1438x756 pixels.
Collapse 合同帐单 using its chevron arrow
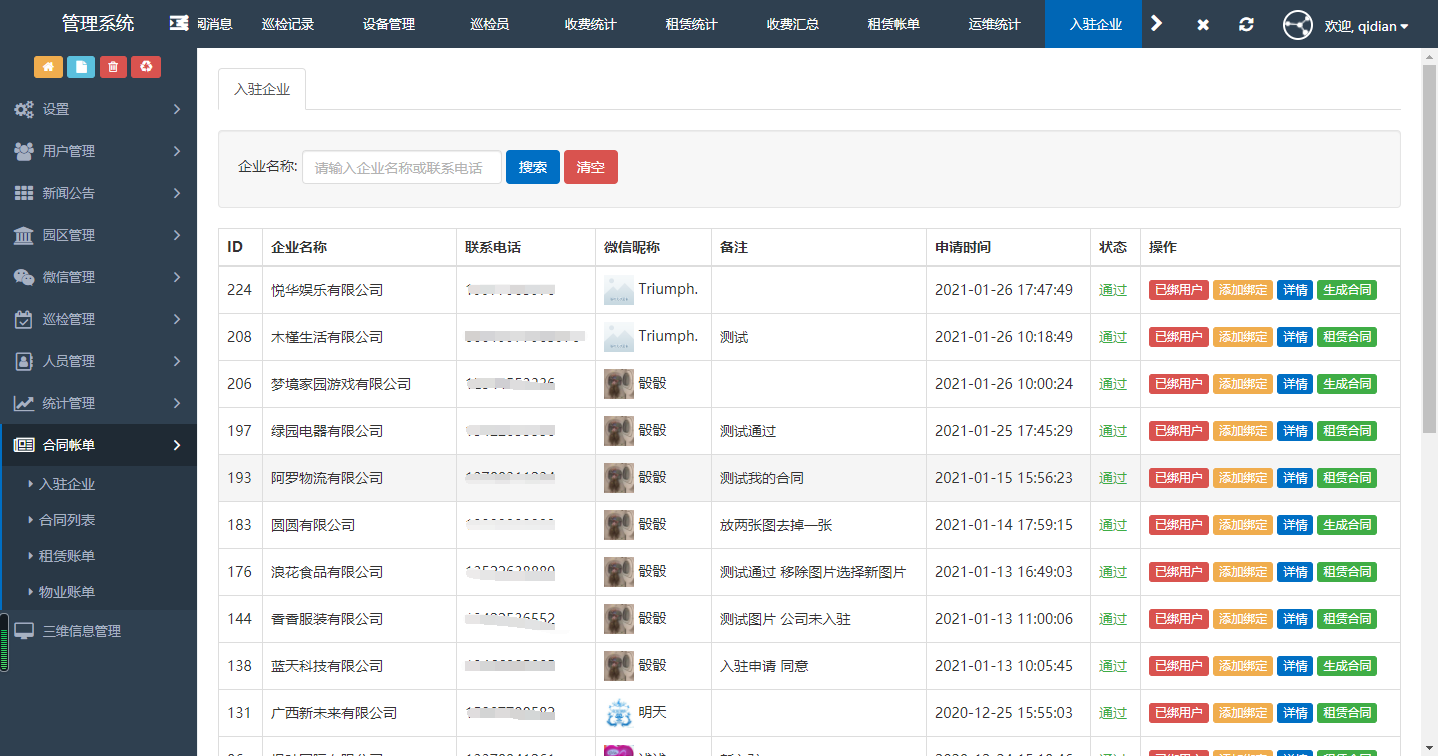tap(177, 445)
